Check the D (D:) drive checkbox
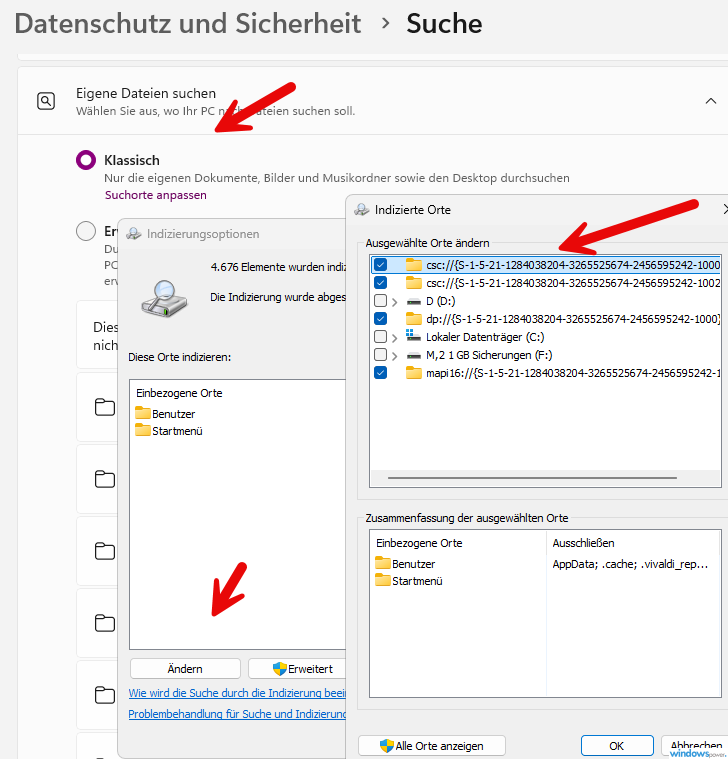The height and width of the screenshot is (759, 728). pyautogui.click(x=380, y=301)
